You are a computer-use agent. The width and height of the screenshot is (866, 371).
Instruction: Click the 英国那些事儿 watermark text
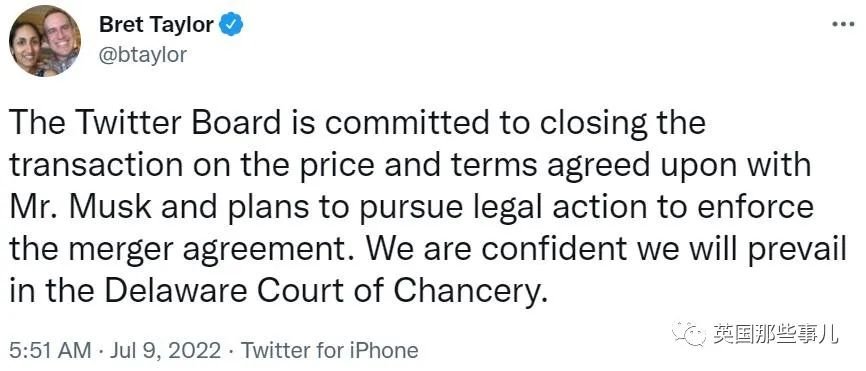coord(774,333)
